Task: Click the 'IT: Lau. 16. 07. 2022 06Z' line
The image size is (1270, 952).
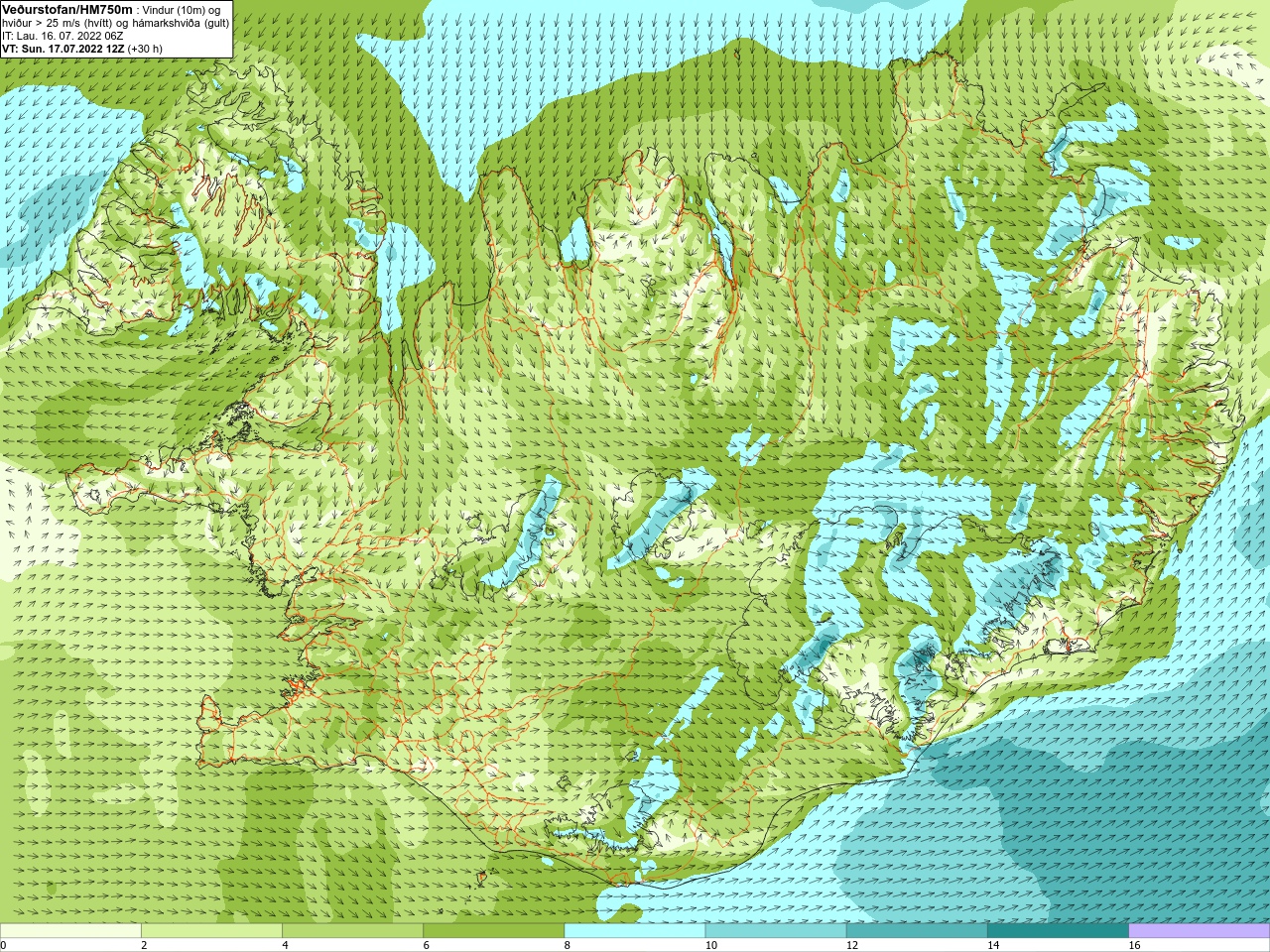Action: 63,36
